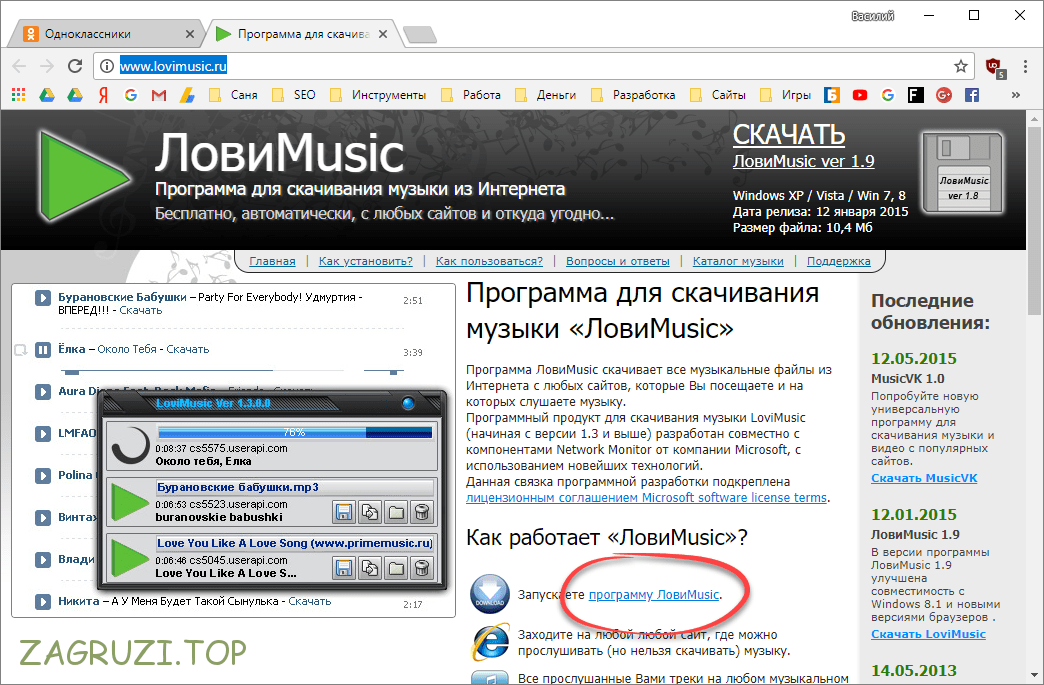The width and height of the screenshot is (1044, 685).
Task: Close the Одноклассники tab
Action: pos(190,34)
